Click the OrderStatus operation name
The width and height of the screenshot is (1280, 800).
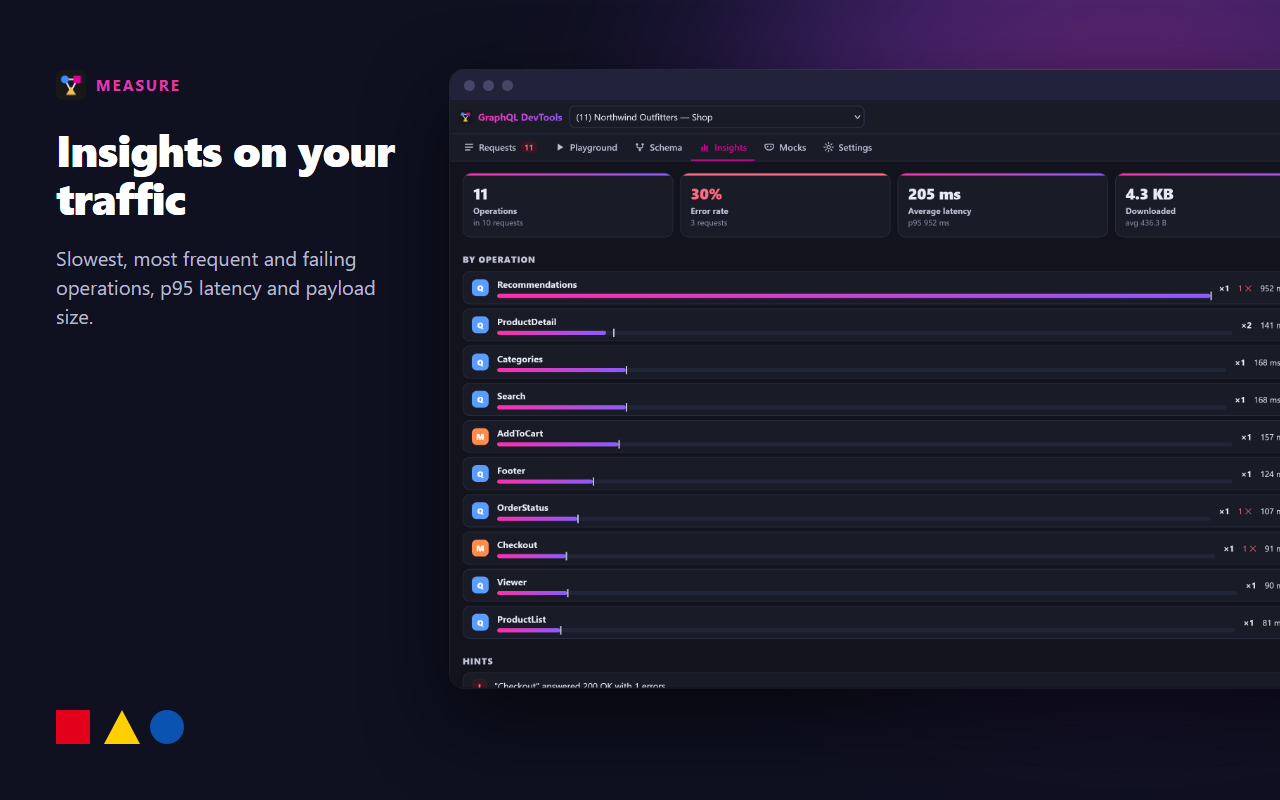click(x=523, y=508)
